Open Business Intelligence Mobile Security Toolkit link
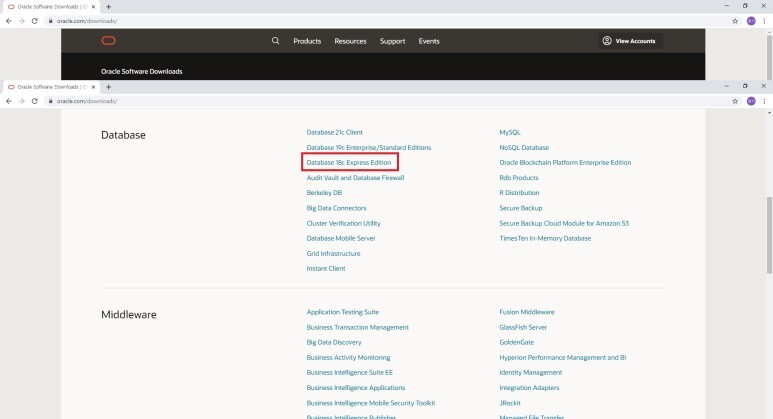773x419 pixels. point(371,403)
